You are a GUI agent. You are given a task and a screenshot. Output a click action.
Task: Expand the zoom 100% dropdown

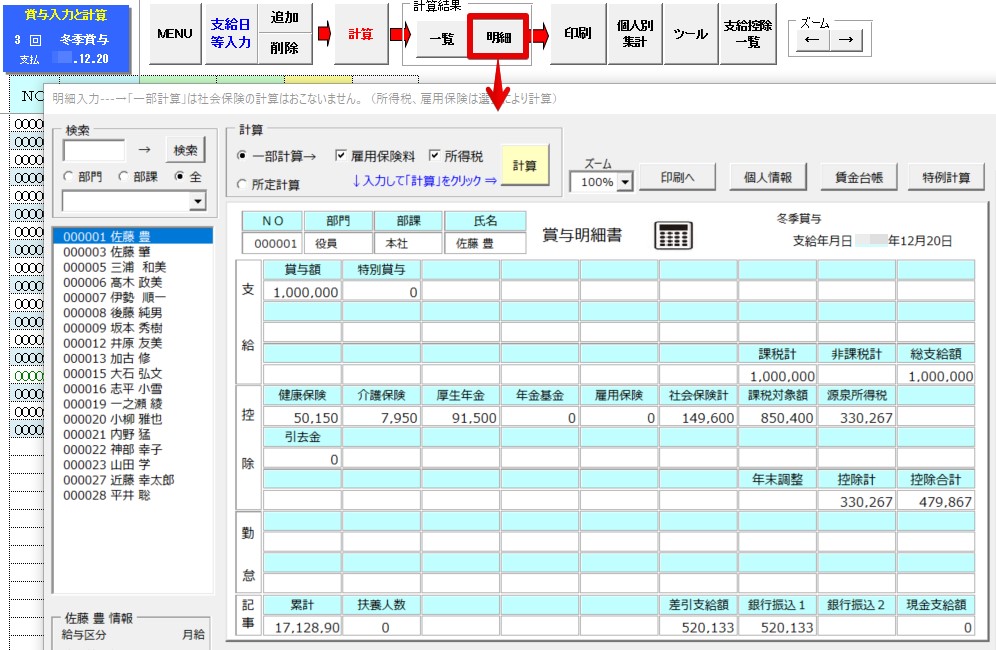626,182
